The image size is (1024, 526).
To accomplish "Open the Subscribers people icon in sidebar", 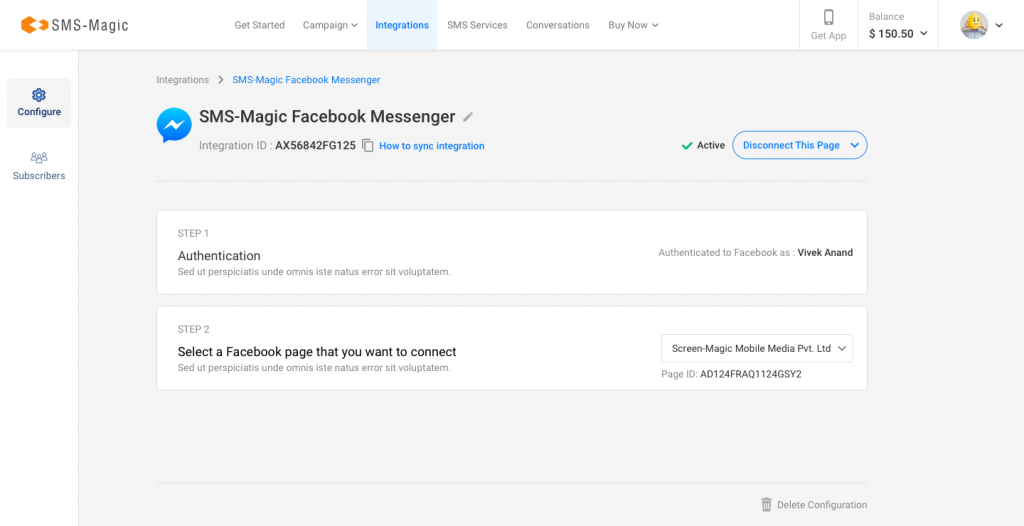I will tap(39, 157).
